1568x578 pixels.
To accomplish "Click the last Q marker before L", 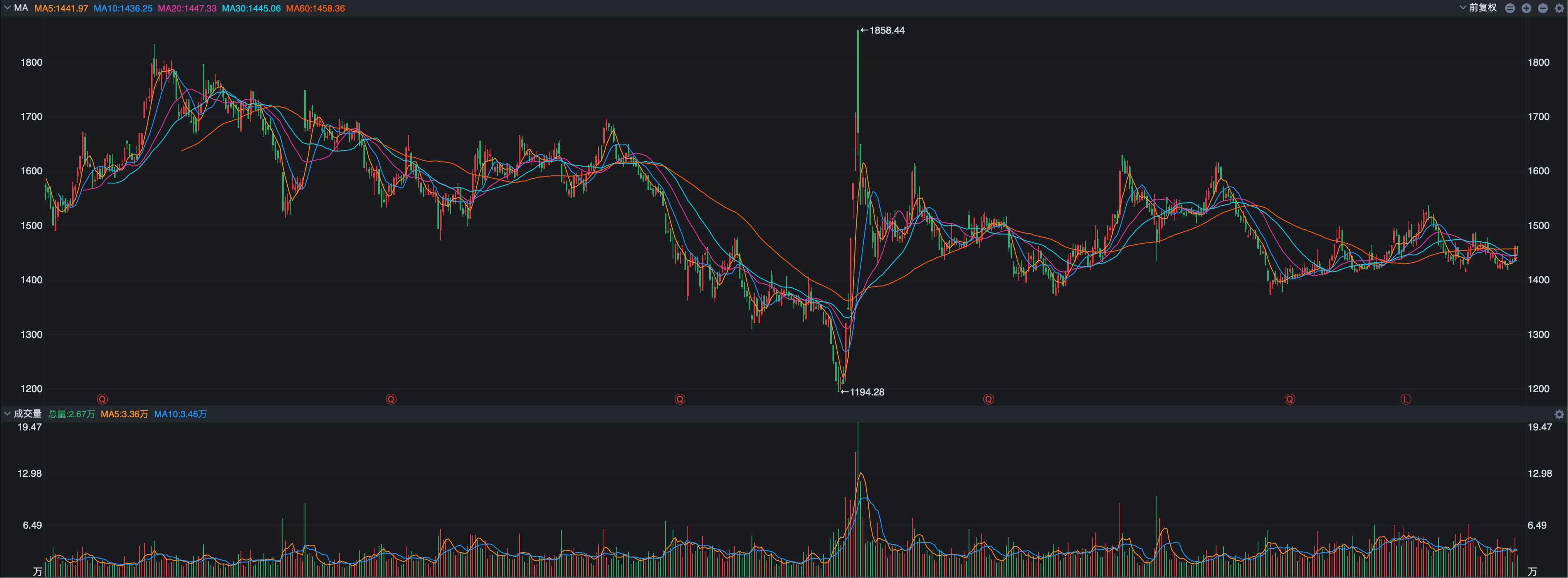I will click(x=1289, y=400).
